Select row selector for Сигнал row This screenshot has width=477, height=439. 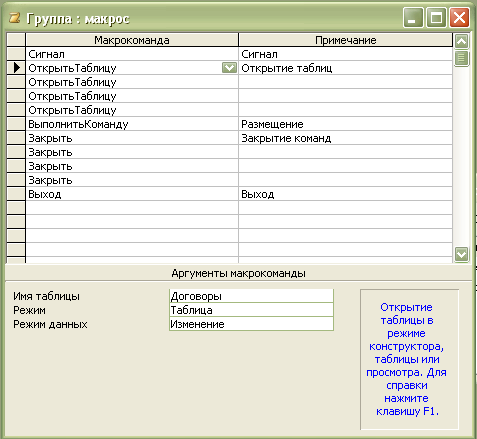pos(16,54)
